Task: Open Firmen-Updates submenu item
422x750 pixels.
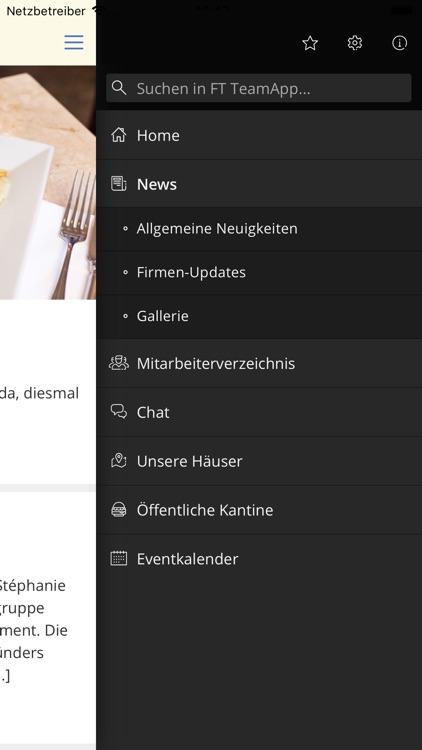Action: pos(259,273)
